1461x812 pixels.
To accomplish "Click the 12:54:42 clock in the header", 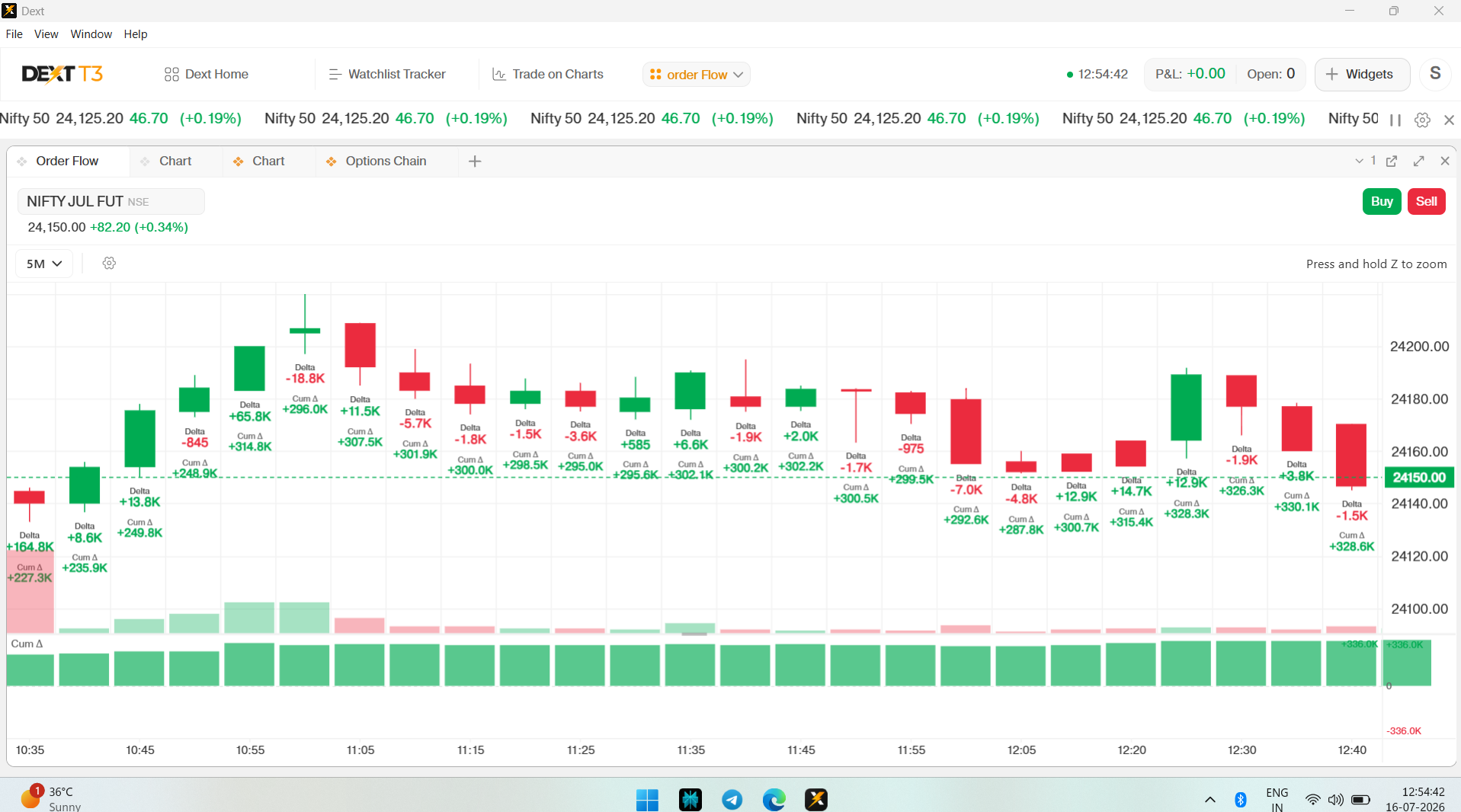I will [x=1103, y=74].
